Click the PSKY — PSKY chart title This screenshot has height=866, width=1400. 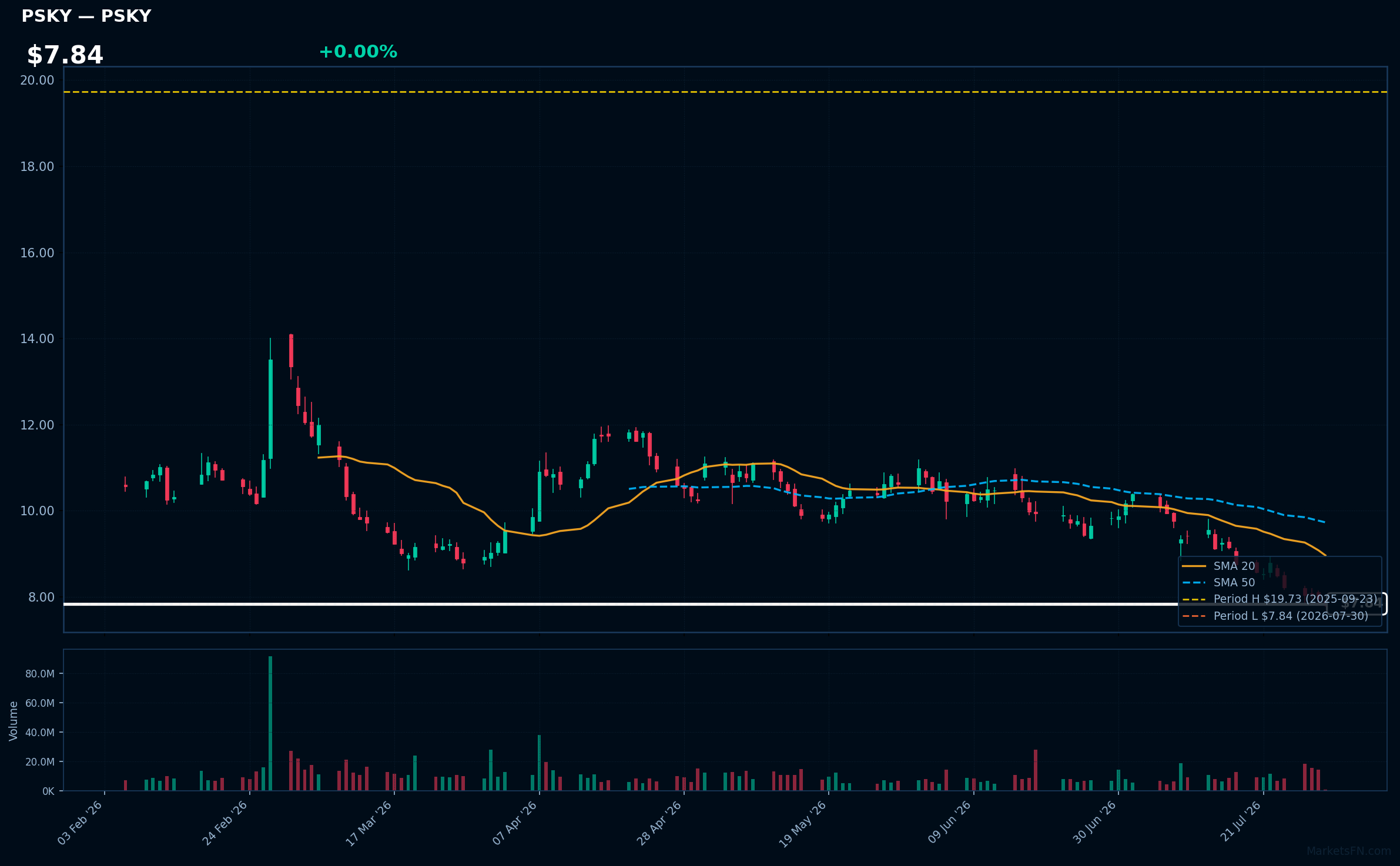pyautogui.click(x=86, y=16)
